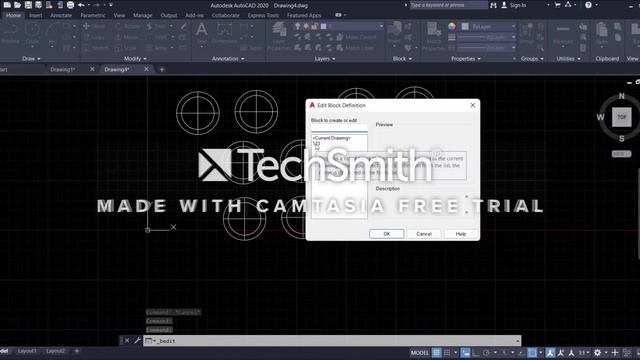Click the object color wheel swatch in Properties

click(x=451, y=27)
